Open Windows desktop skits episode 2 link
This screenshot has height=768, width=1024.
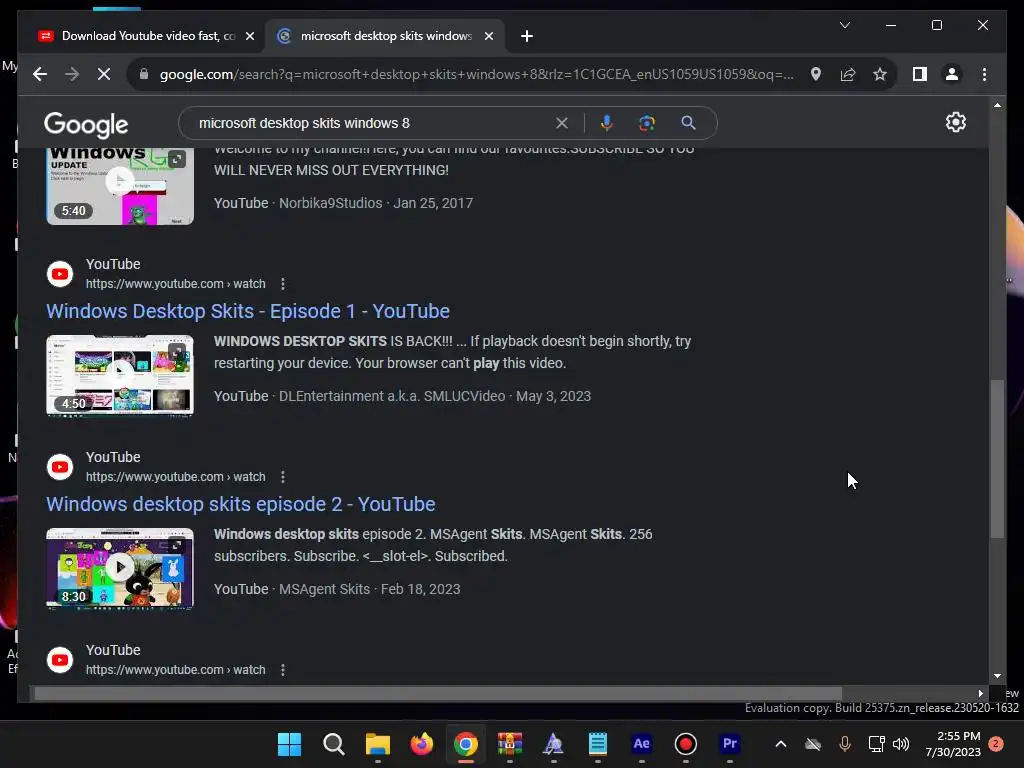pyautogui.click(x=240, y=504)
